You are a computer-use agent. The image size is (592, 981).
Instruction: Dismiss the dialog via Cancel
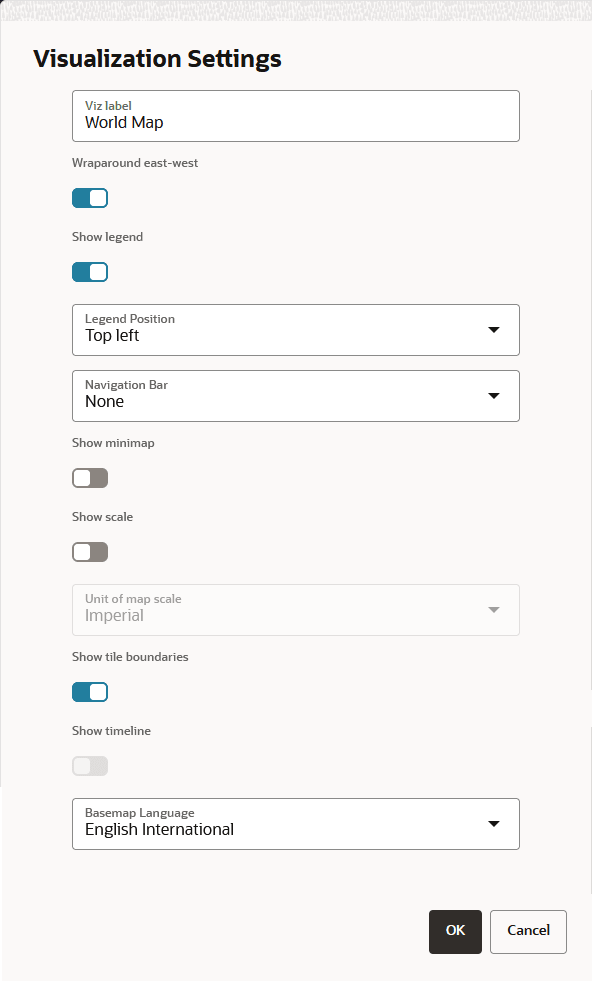tap(528, 930)
